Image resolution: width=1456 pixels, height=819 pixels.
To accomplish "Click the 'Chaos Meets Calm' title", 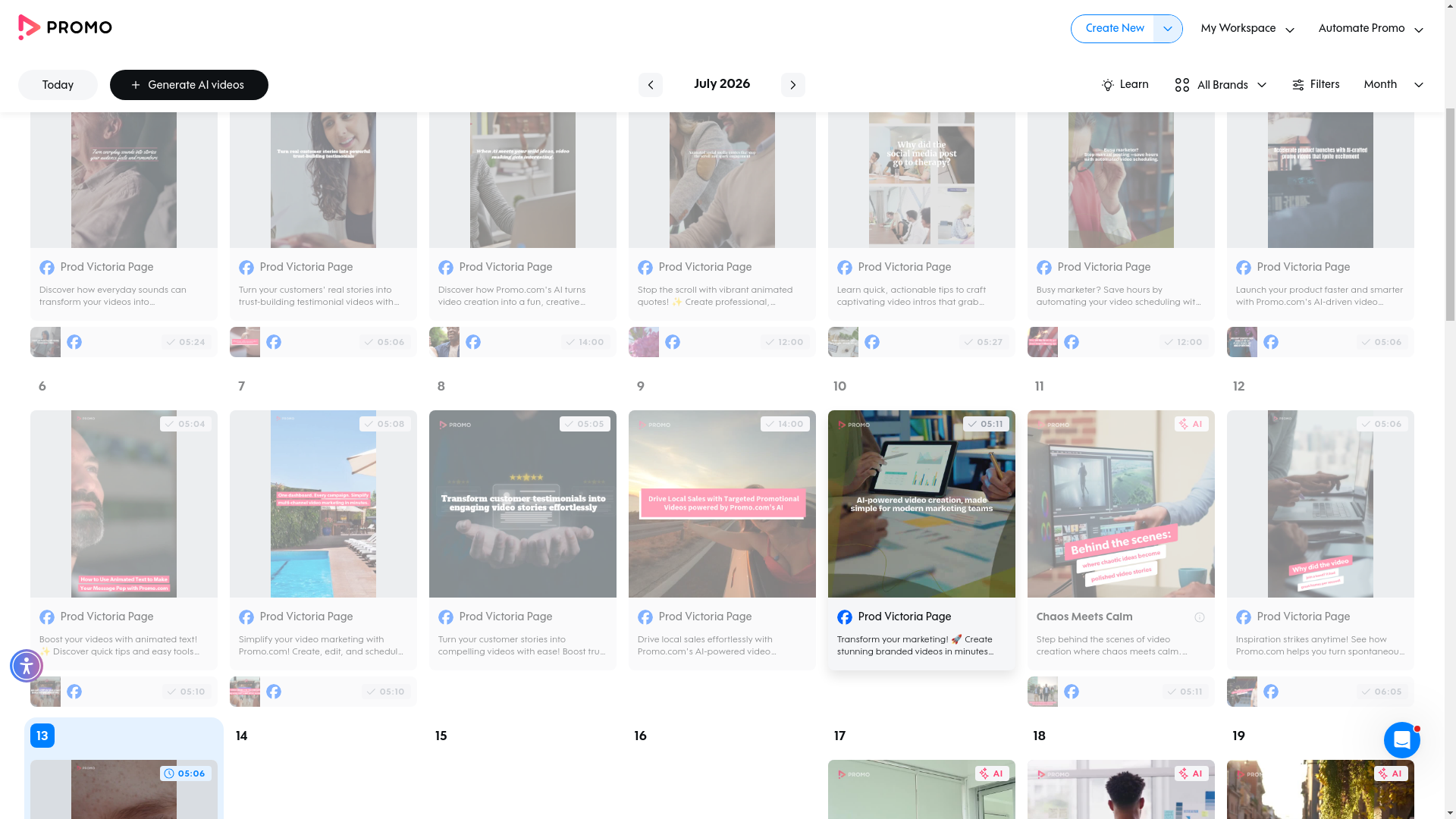I will (1084, 617).
